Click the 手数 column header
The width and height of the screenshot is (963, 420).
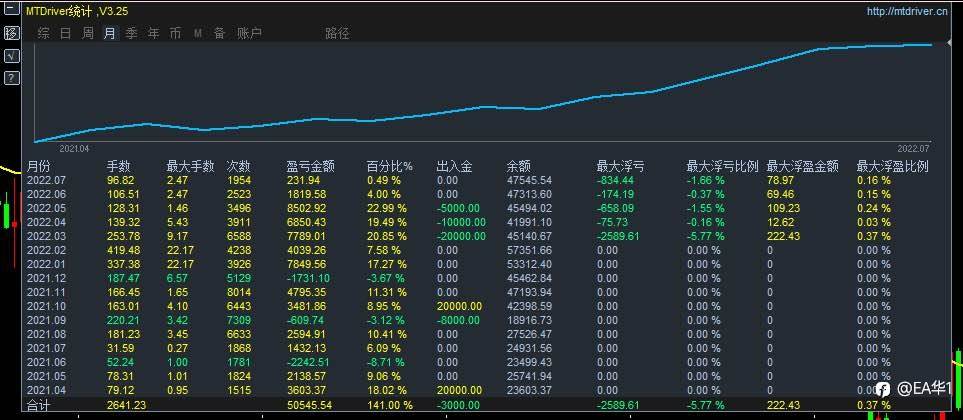119,166
